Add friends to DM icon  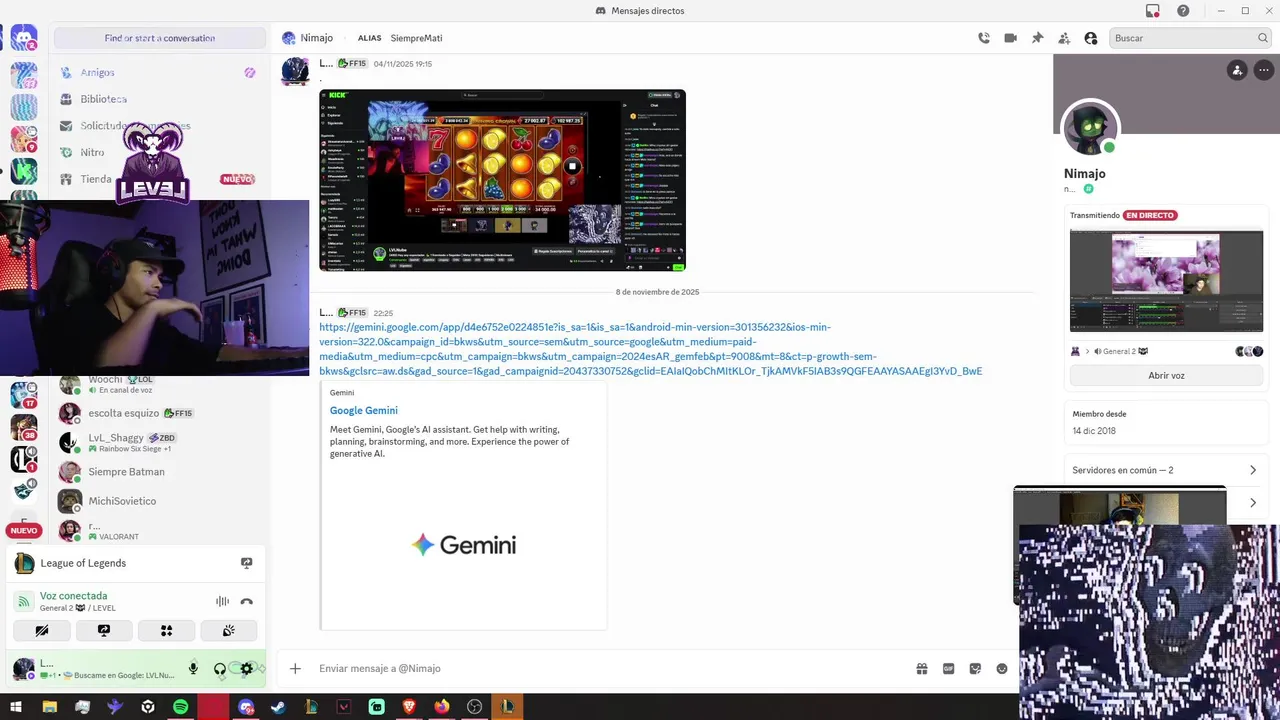tap(1064, 38)
